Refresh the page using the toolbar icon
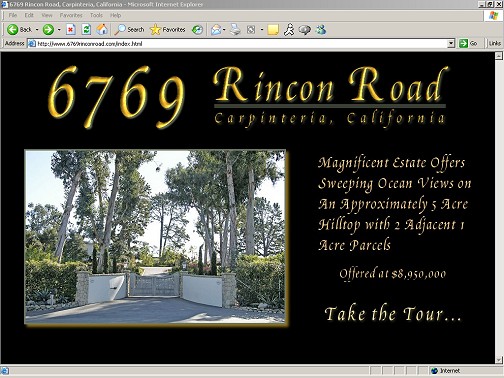 86,30
